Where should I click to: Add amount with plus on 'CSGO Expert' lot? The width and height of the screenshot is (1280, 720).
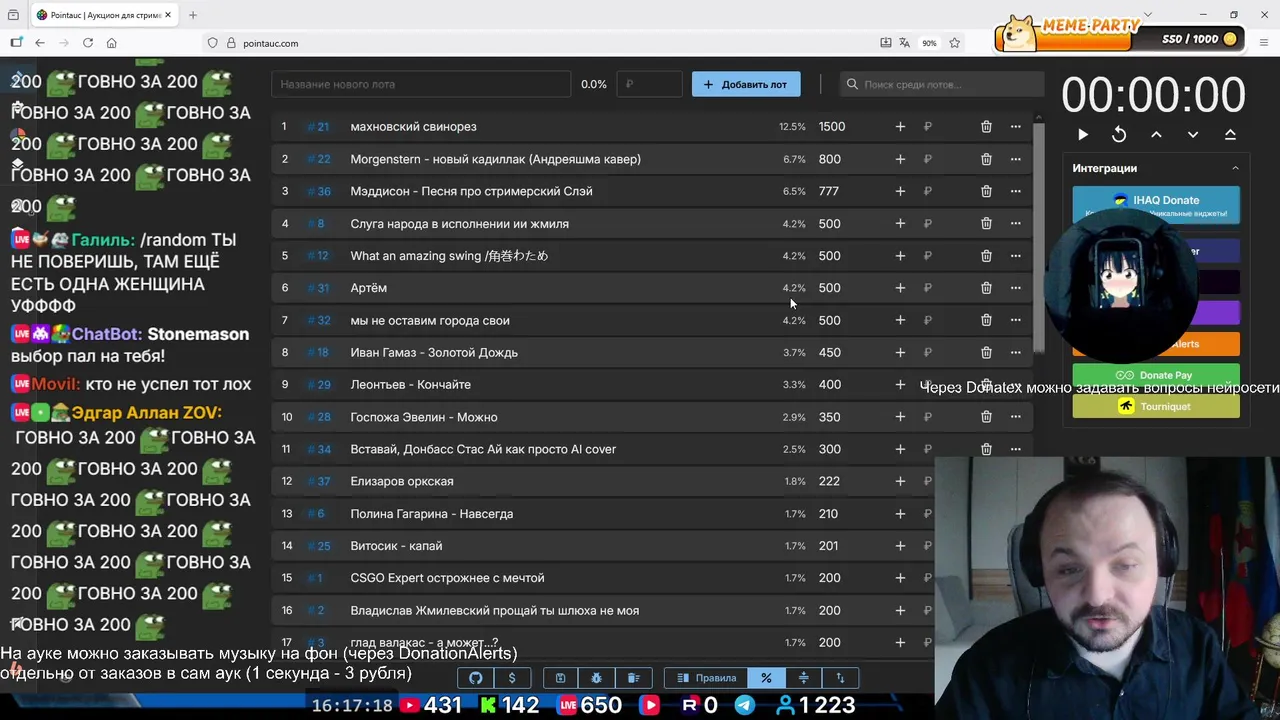click(x=900, y=578)
